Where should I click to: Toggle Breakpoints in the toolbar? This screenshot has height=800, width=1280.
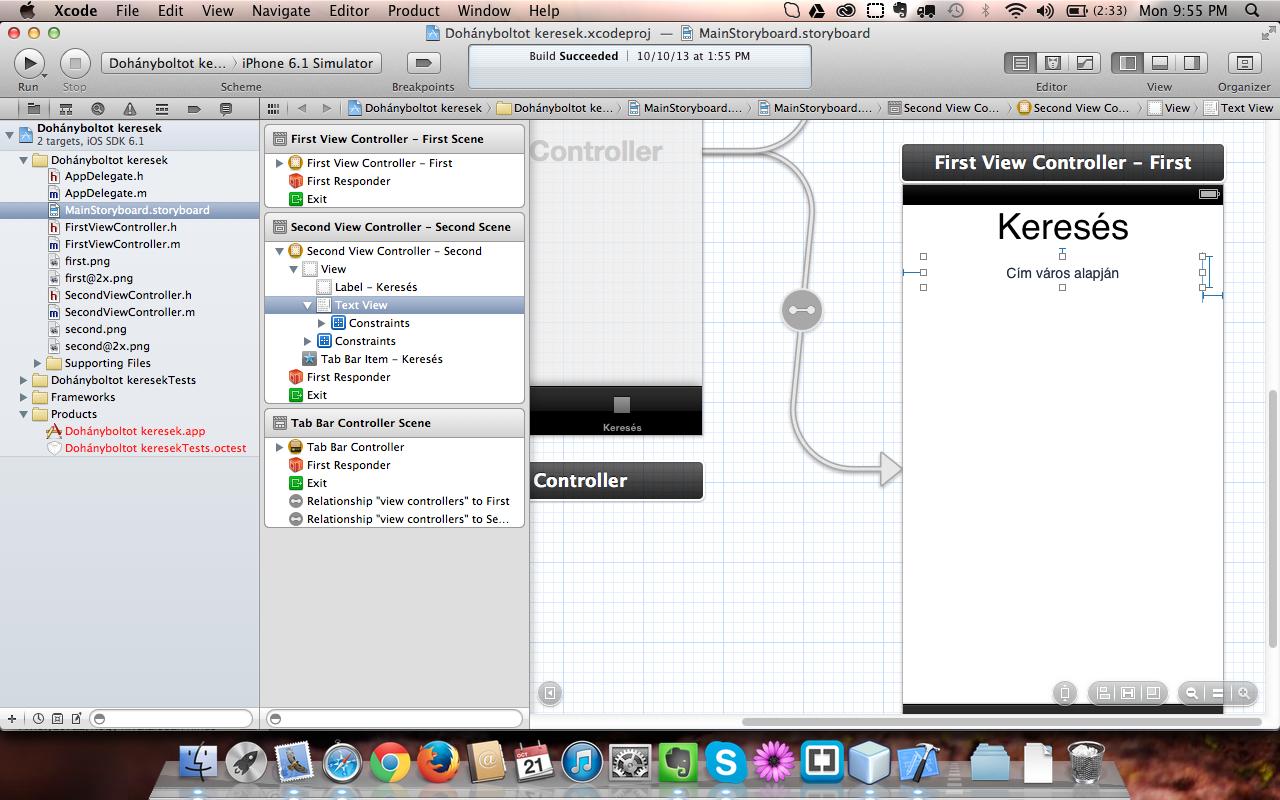(x=423, y=63)
